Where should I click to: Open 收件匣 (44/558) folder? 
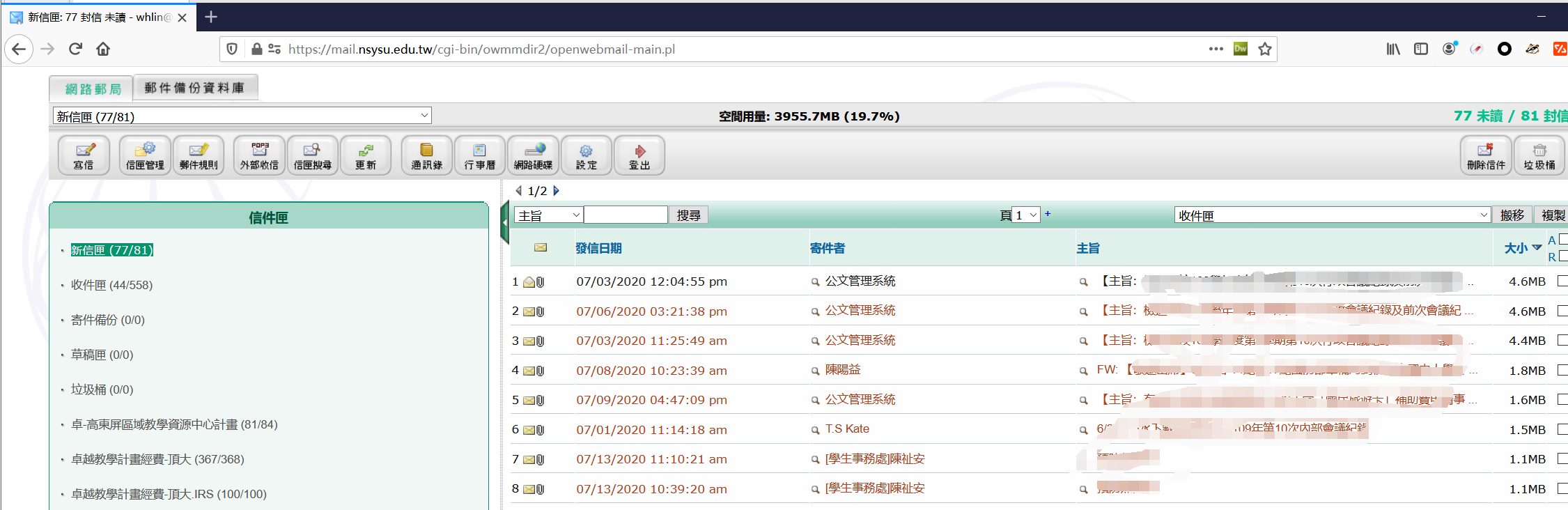[x=111, y=285]
